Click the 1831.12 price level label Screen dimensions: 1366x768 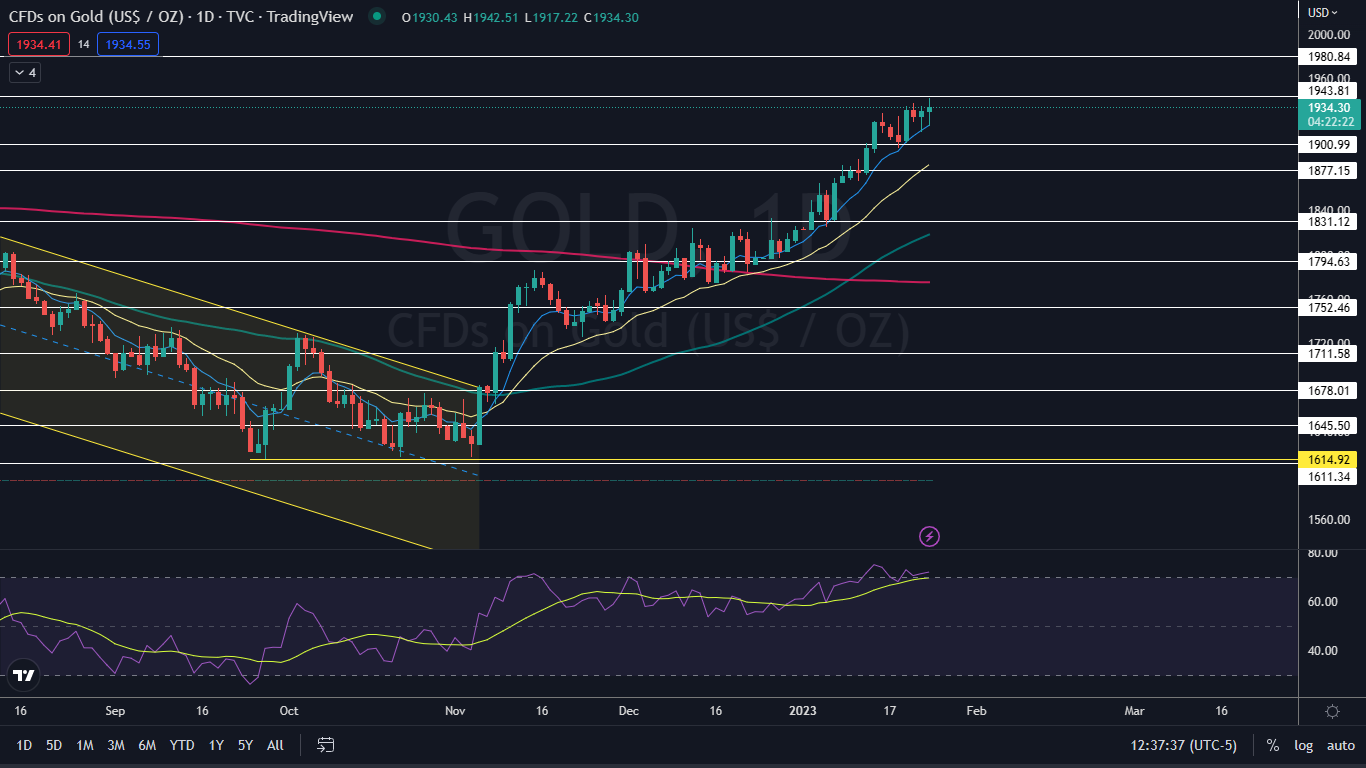point(1330,222)
